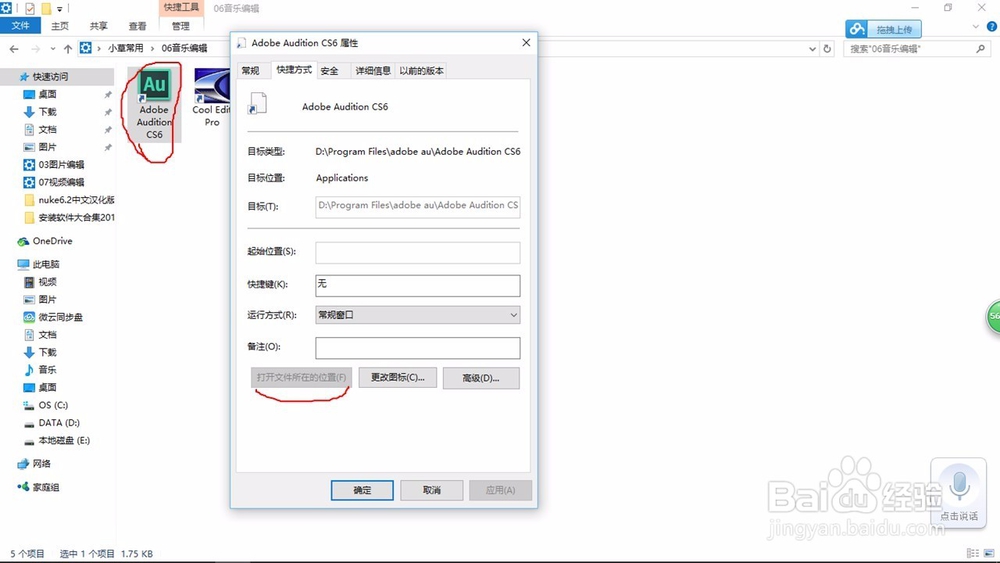
Task: Switch to the 常规 tab in properties
Action: (x=251, y=71)
